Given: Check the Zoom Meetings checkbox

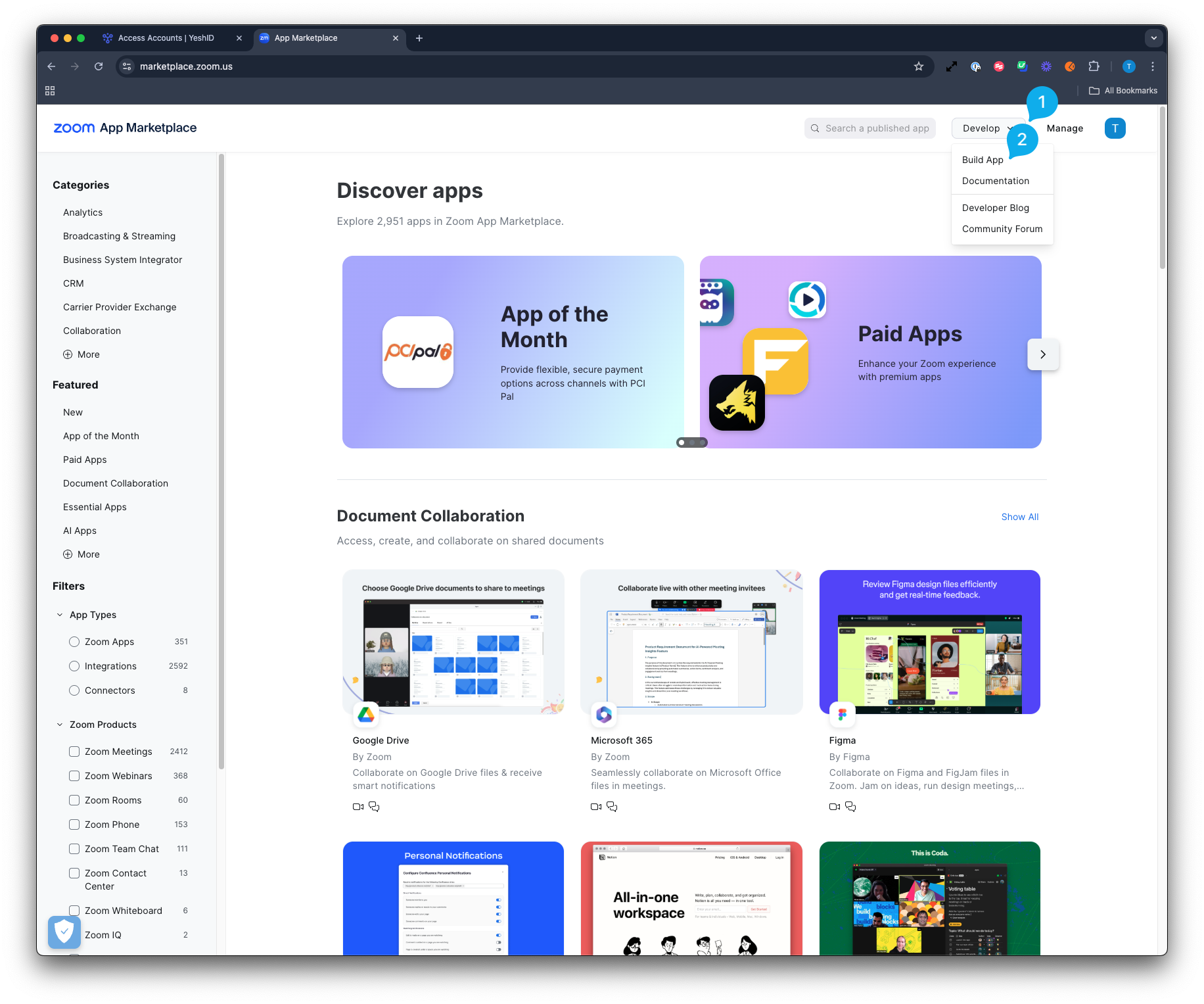Looking at the screenshot, I should pos(74,752).
